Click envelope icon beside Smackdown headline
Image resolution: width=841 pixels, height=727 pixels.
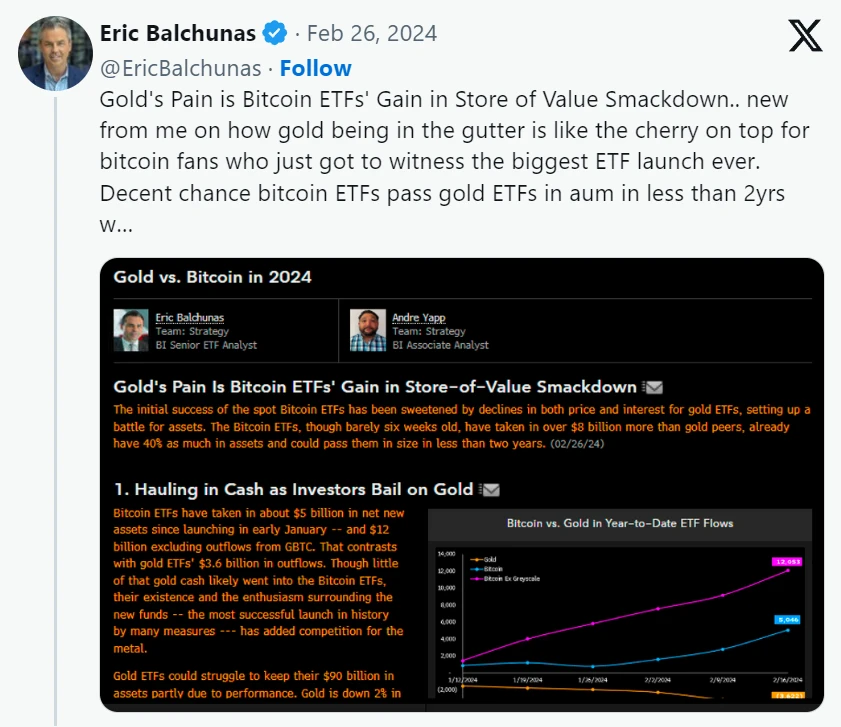coord(652,387)
